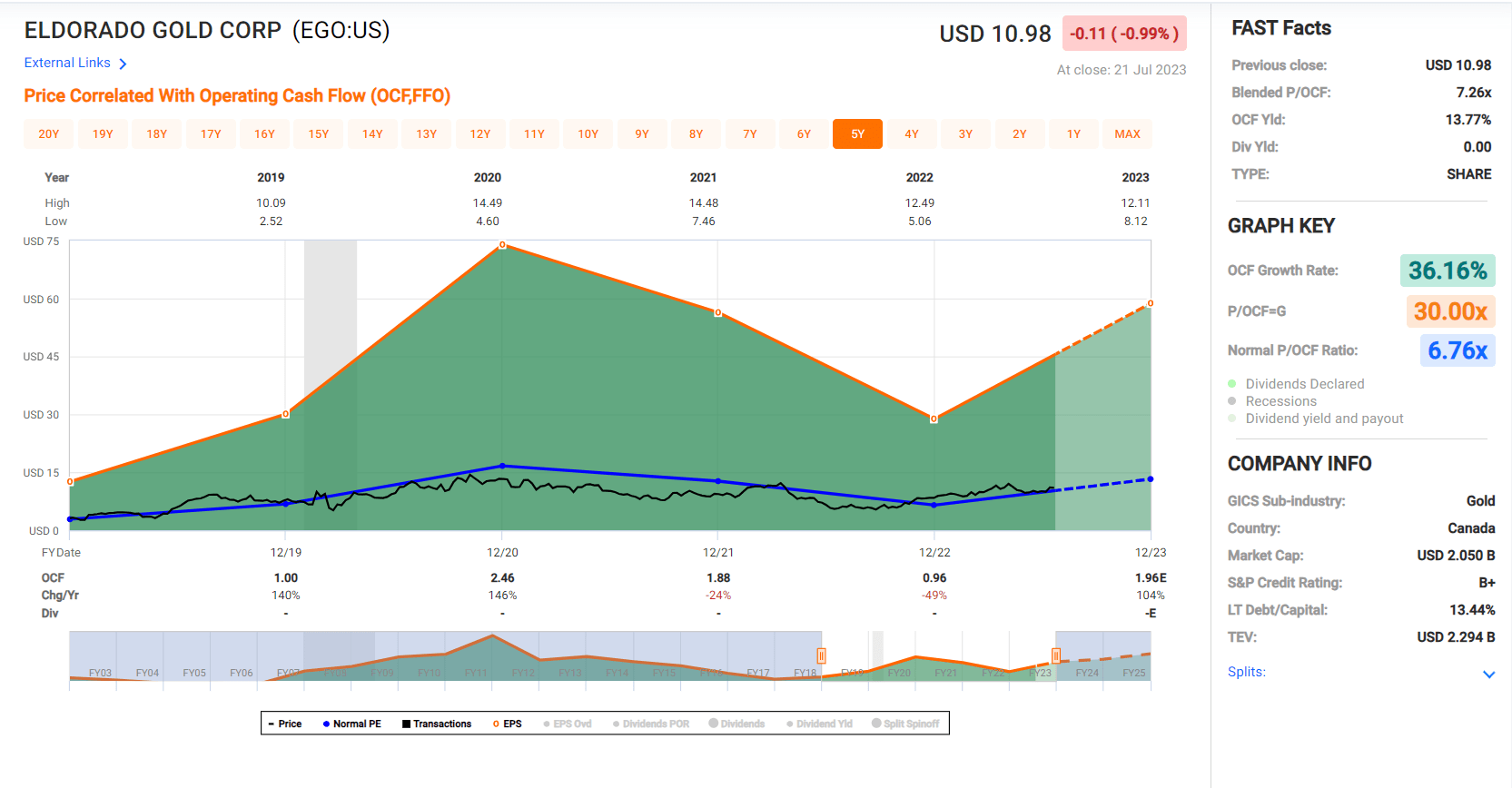Open External Links chevron arrow
The height and width of the screenshot is (788, 1512).
123,64
